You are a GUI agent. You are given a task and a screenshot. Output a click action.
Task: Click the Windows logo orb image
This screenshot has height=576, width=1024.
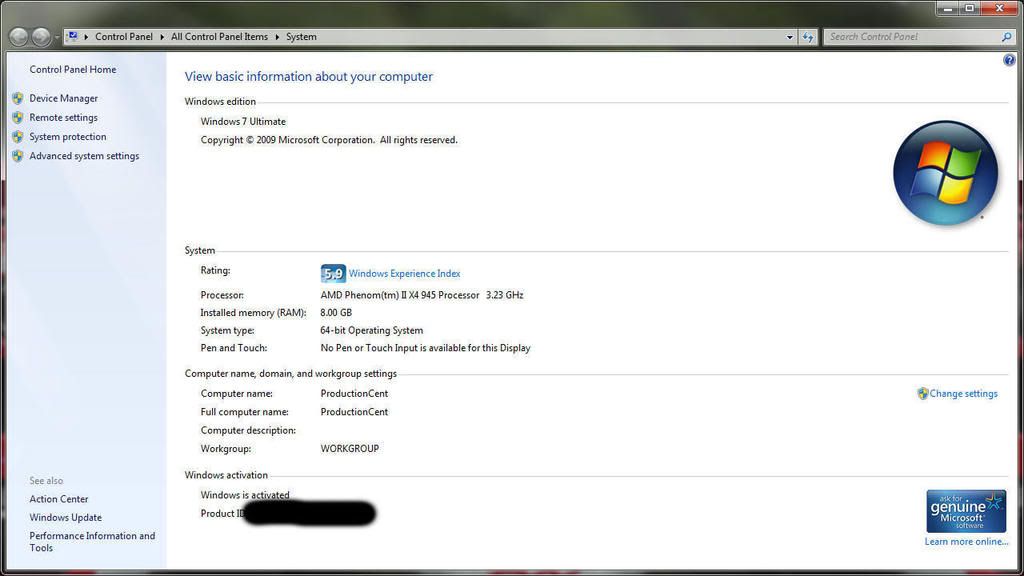point(946,173)
